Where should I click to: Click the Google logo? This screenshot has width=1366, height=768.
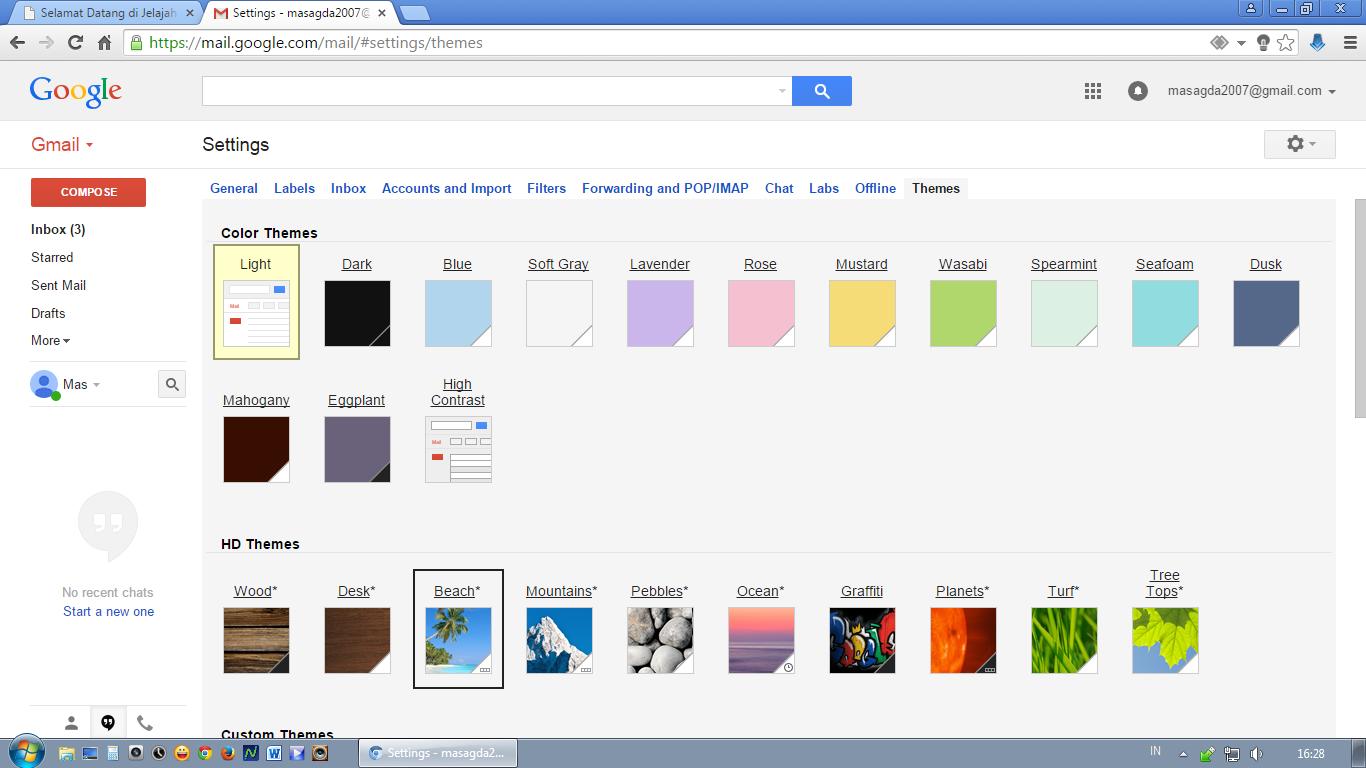(76, 91)
